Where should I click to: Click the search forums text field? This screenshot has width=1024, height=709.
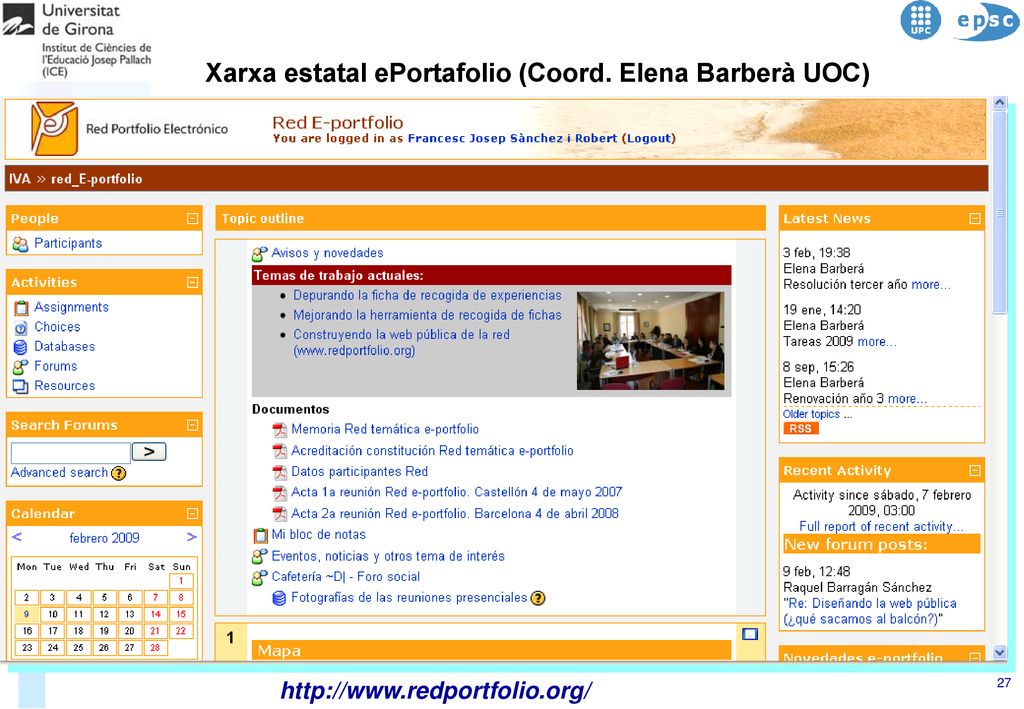[71, 452]
